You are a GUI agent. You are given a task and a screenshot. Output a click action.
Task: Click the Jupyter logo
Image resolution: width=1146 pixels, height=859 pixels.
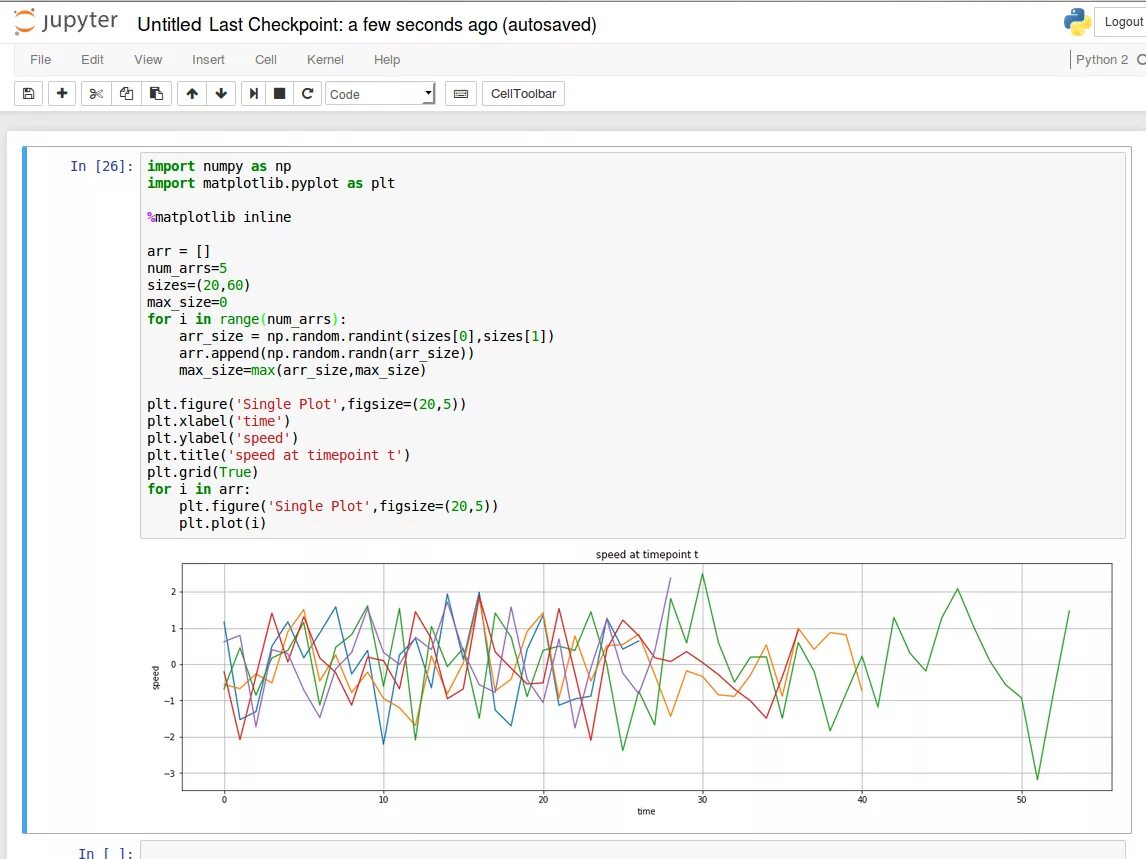(66, 22)
